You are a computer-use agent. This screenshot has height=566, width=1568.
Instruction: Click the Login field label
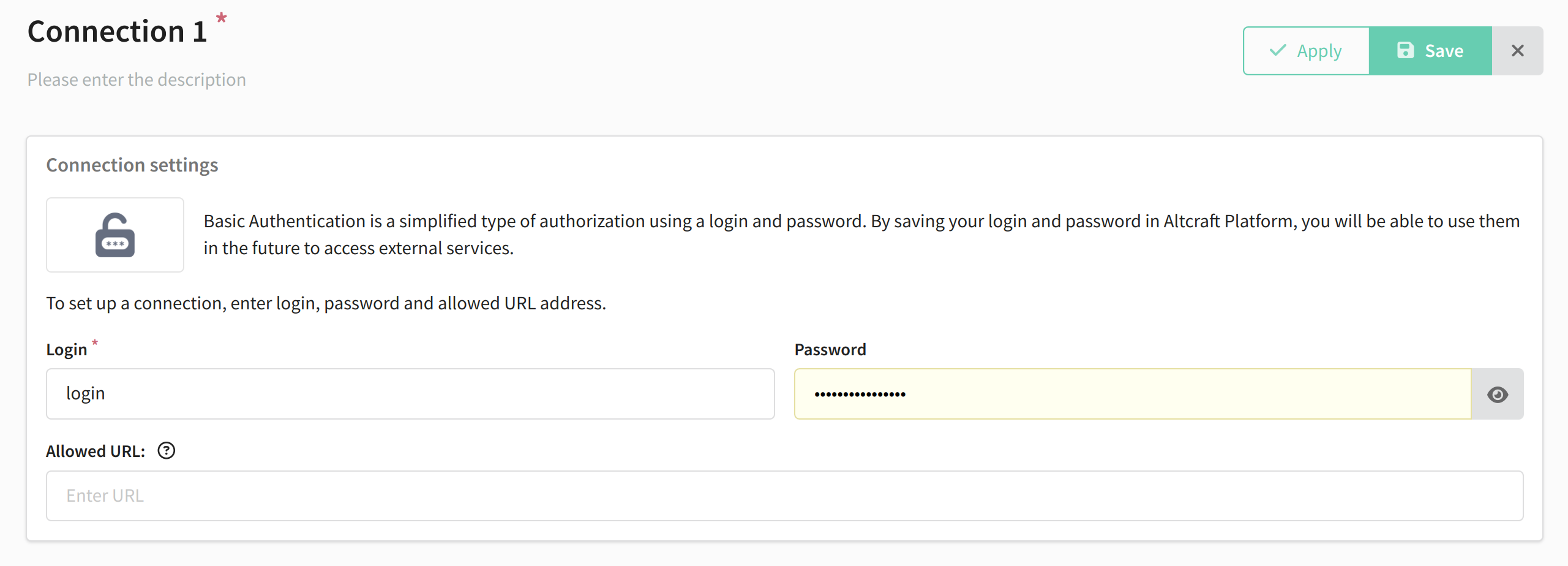point(67,350)
